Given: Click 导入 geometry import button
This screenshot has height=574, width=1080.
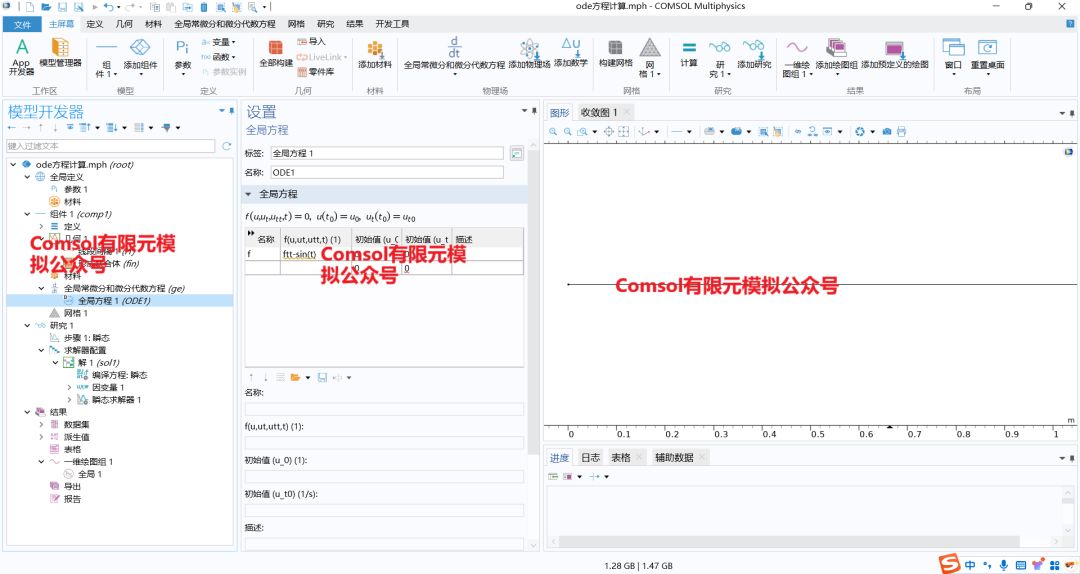Looking at the screenshot, I should tap(311, 41).
